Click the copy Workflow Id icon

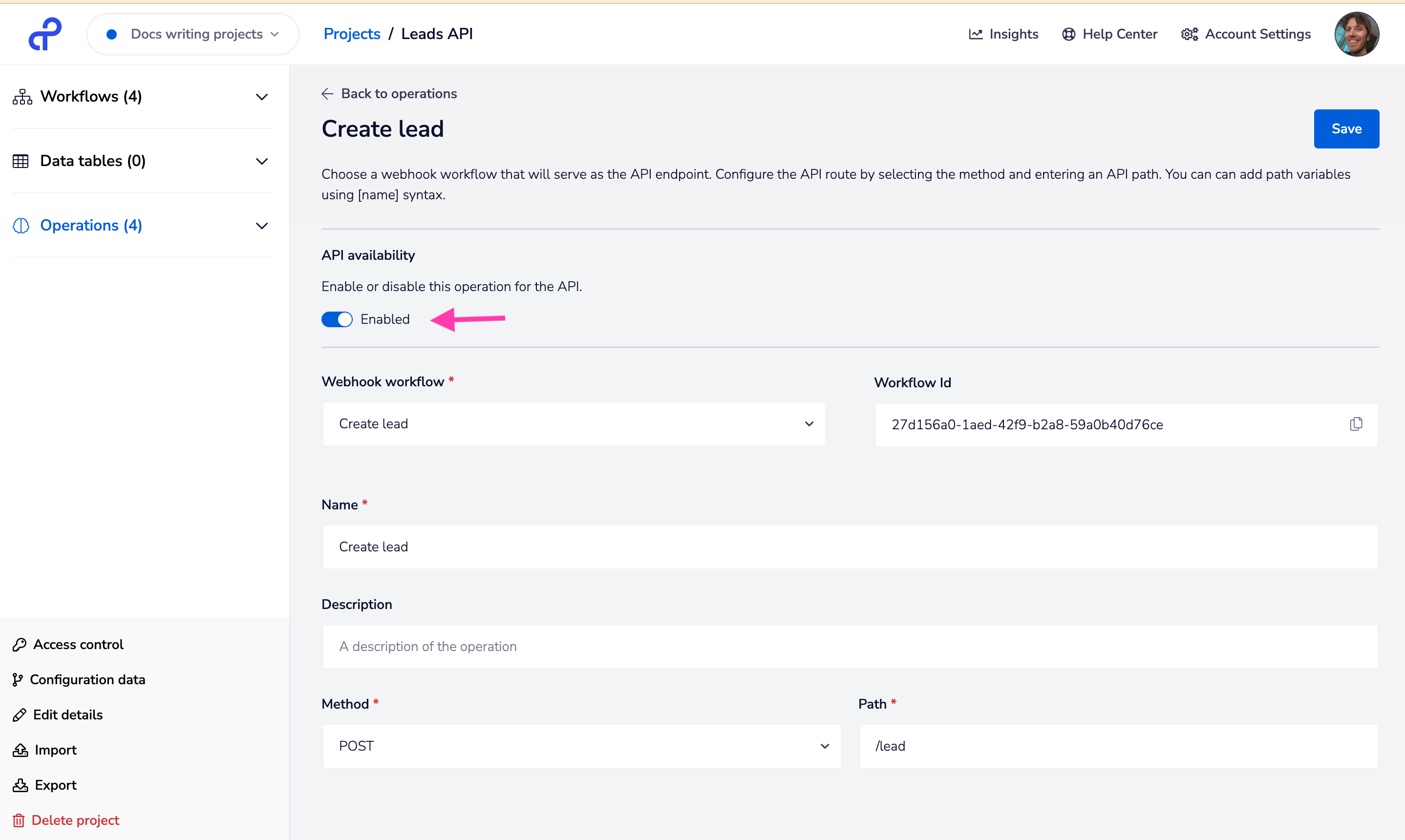click(x=1356, y=424)
